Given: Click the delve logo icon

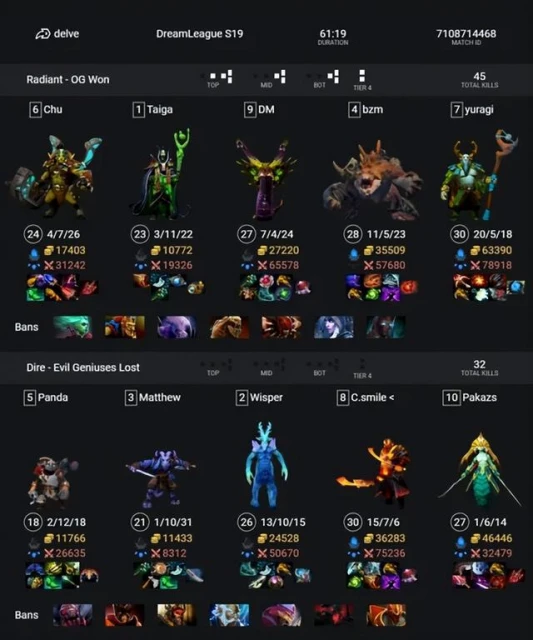Looking at the screenshot, I should click(x=42, y=34).
